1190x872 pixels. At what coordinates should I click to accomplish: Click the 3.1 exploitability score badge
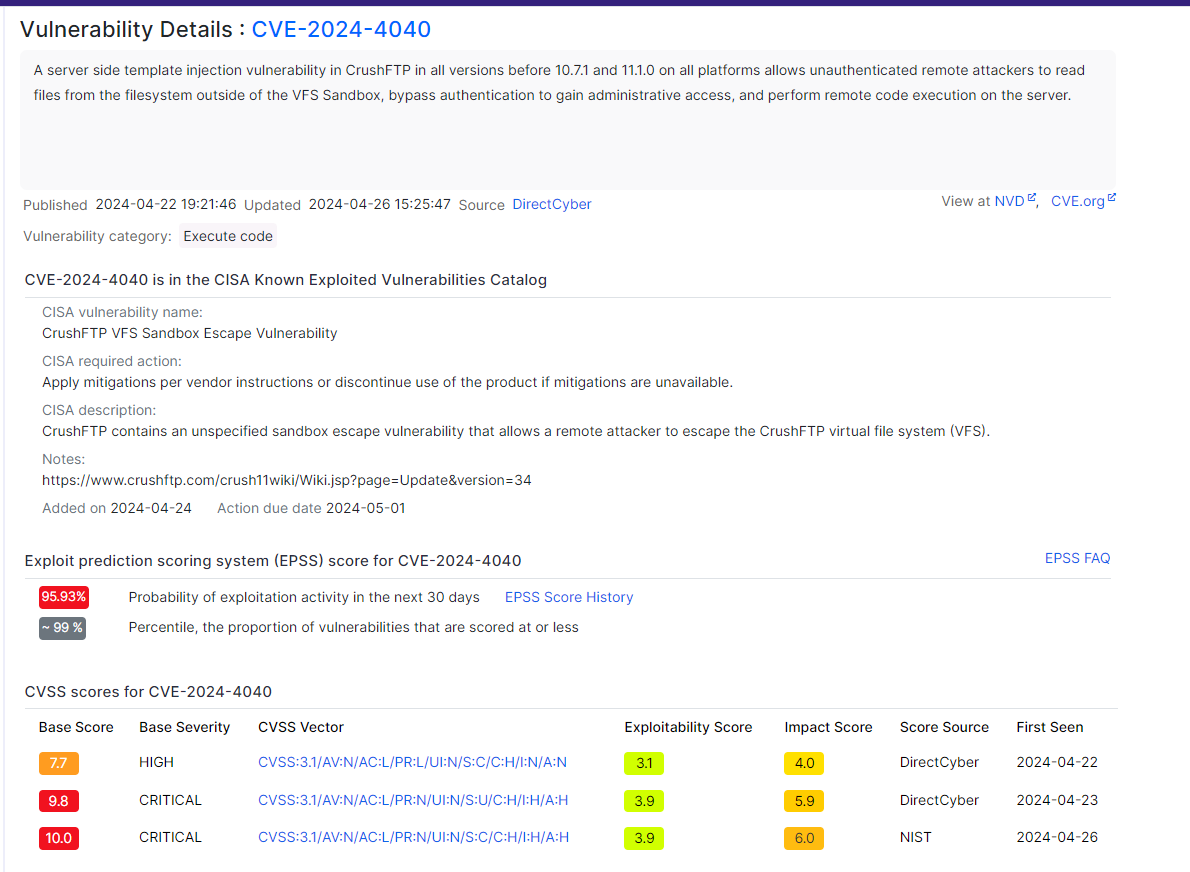pyautogui.click(x=644, y=763)
